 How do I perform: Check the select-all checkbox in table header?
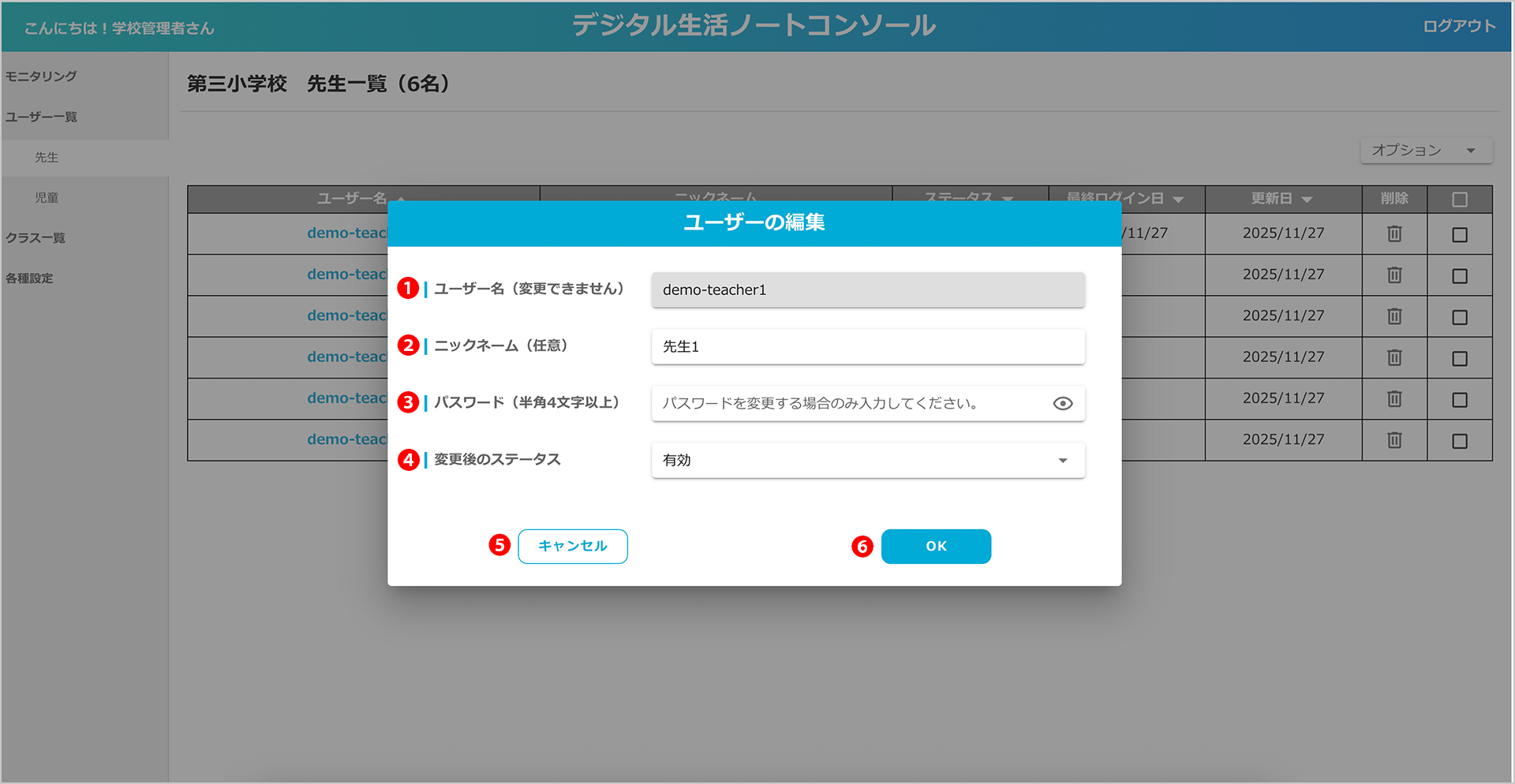click(x=1459, y=200)
